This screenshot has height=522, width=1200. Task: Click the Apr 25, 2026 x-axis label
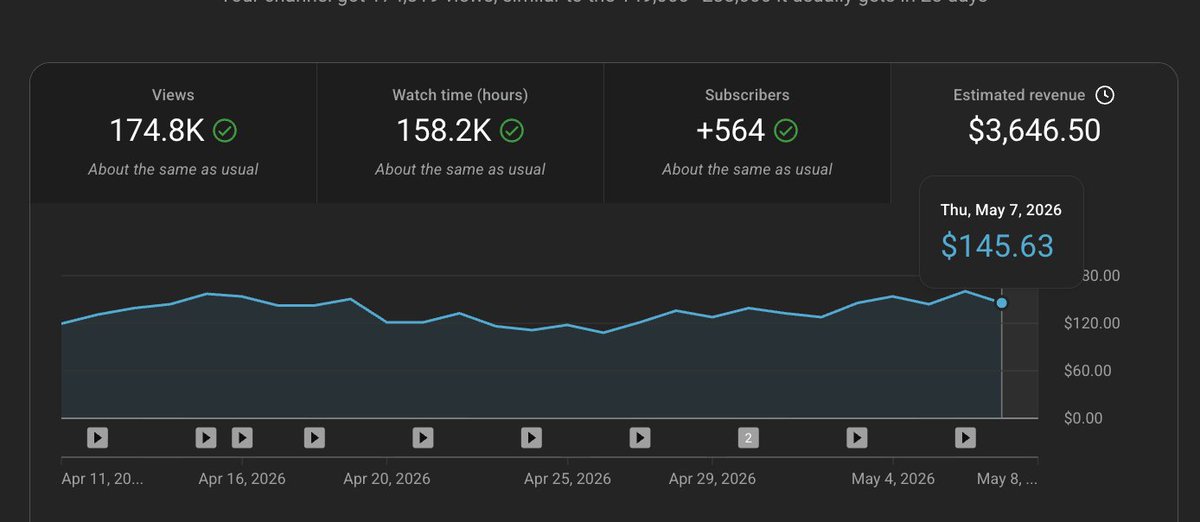click(x=568, y=479)
